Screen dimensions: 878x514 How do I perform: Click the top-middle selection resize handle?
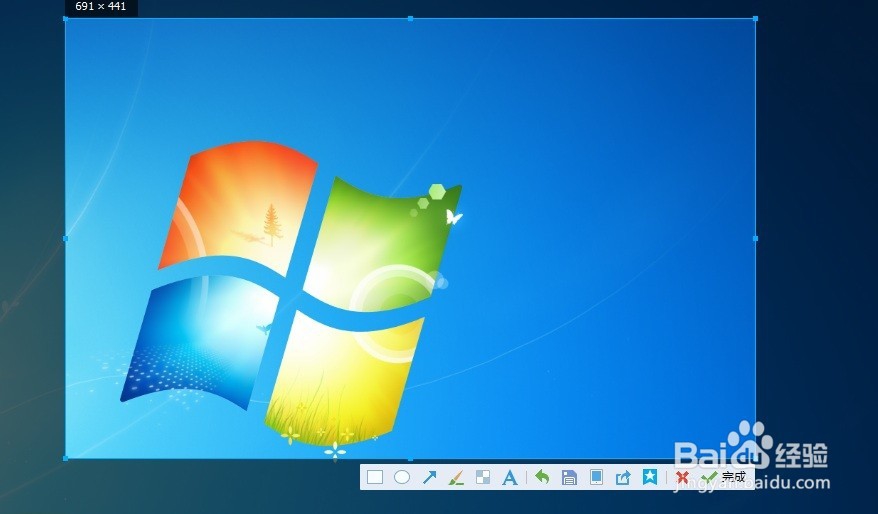coord(410,18)
